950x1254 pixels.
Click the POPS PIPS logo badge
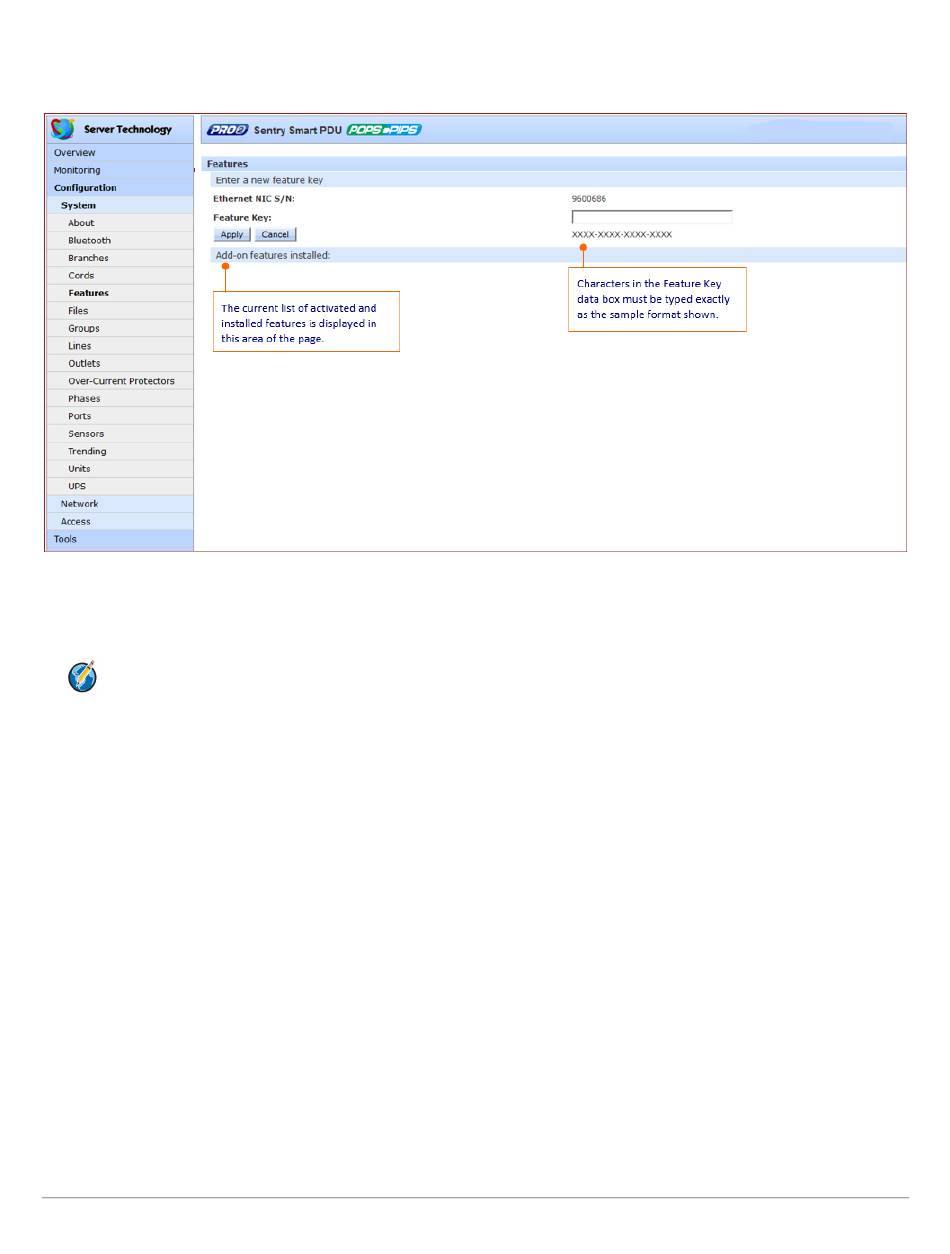(384, 129)
